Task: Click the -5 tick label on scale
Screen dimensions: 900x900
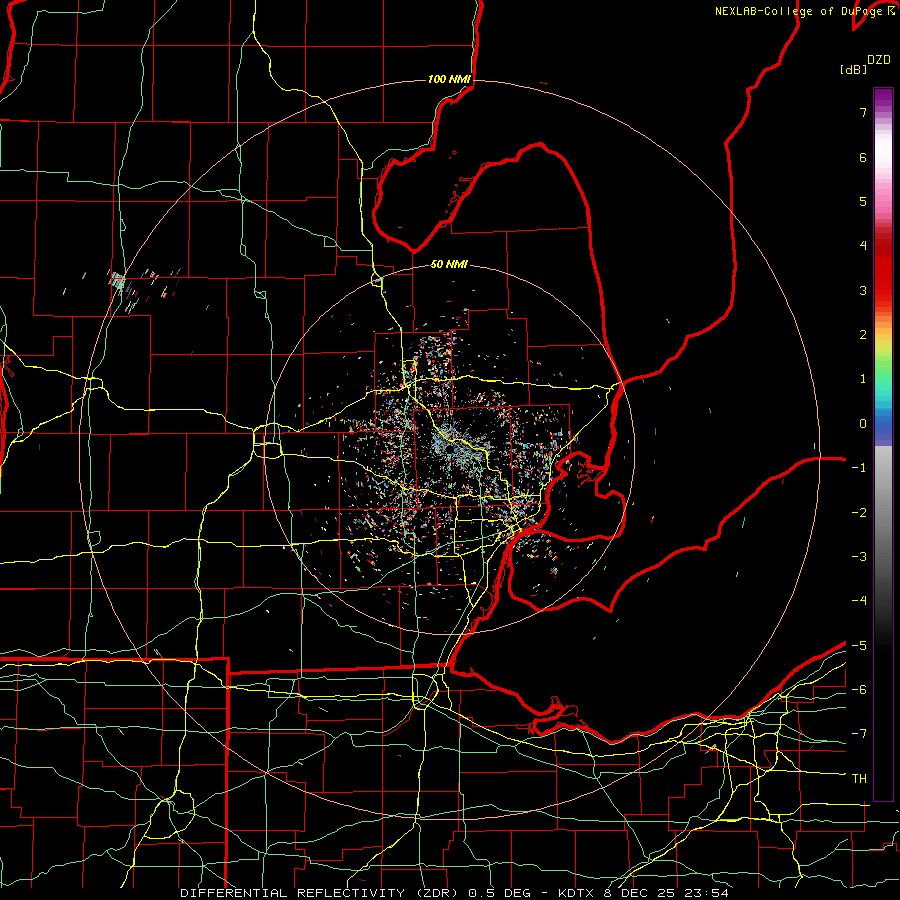Action: pos(859,645)
